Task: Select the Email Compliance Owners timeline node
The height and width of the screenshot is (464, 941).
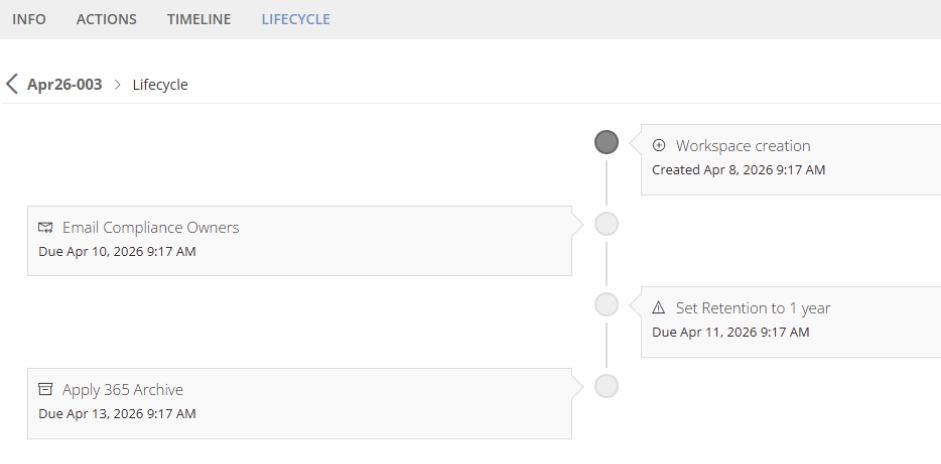Action: (606, 224)
